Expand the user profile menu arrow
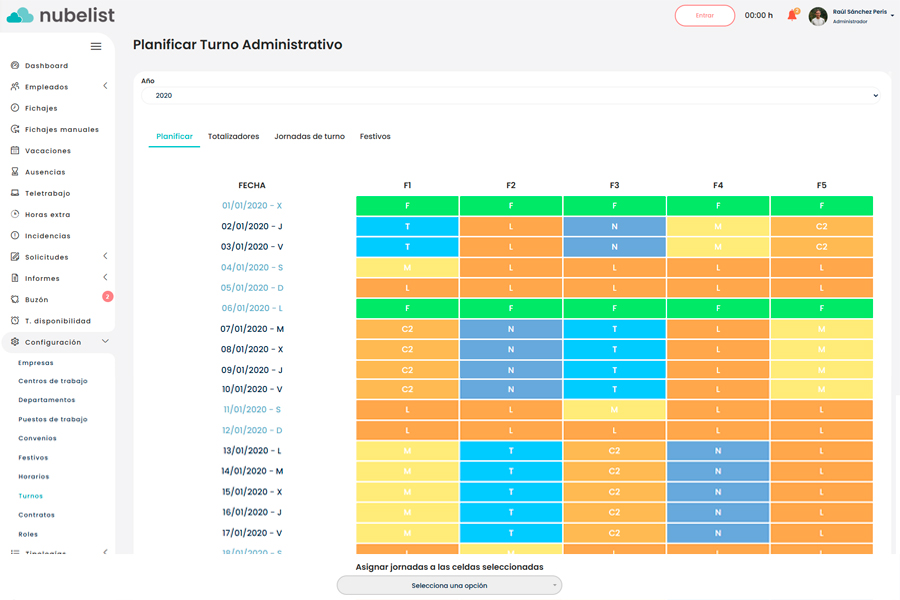Viewport: 900px width, 600px height. coord(892,15)
